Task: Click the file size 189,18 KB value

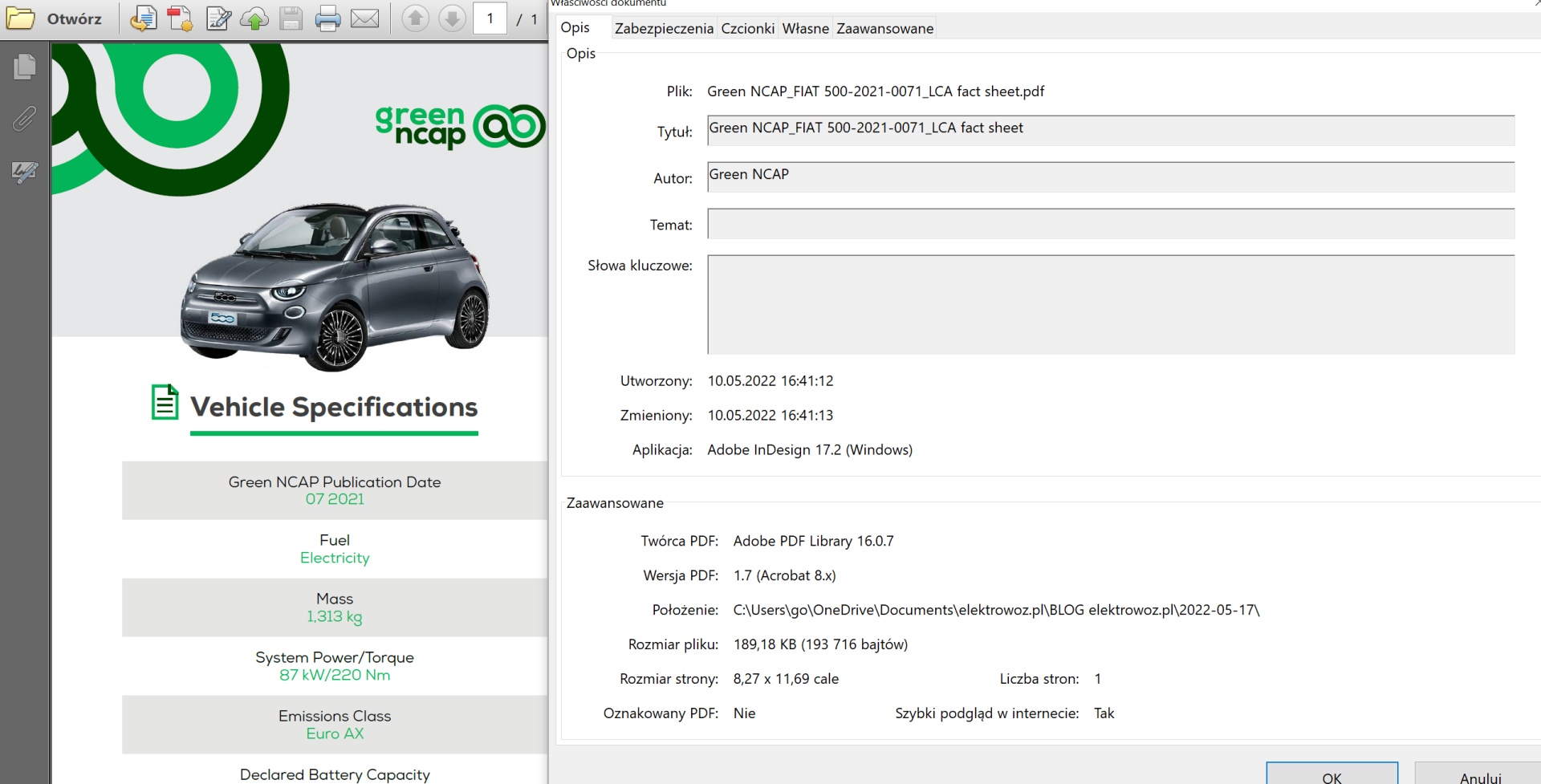Action: pyautogui.click(x=820, y=644)
